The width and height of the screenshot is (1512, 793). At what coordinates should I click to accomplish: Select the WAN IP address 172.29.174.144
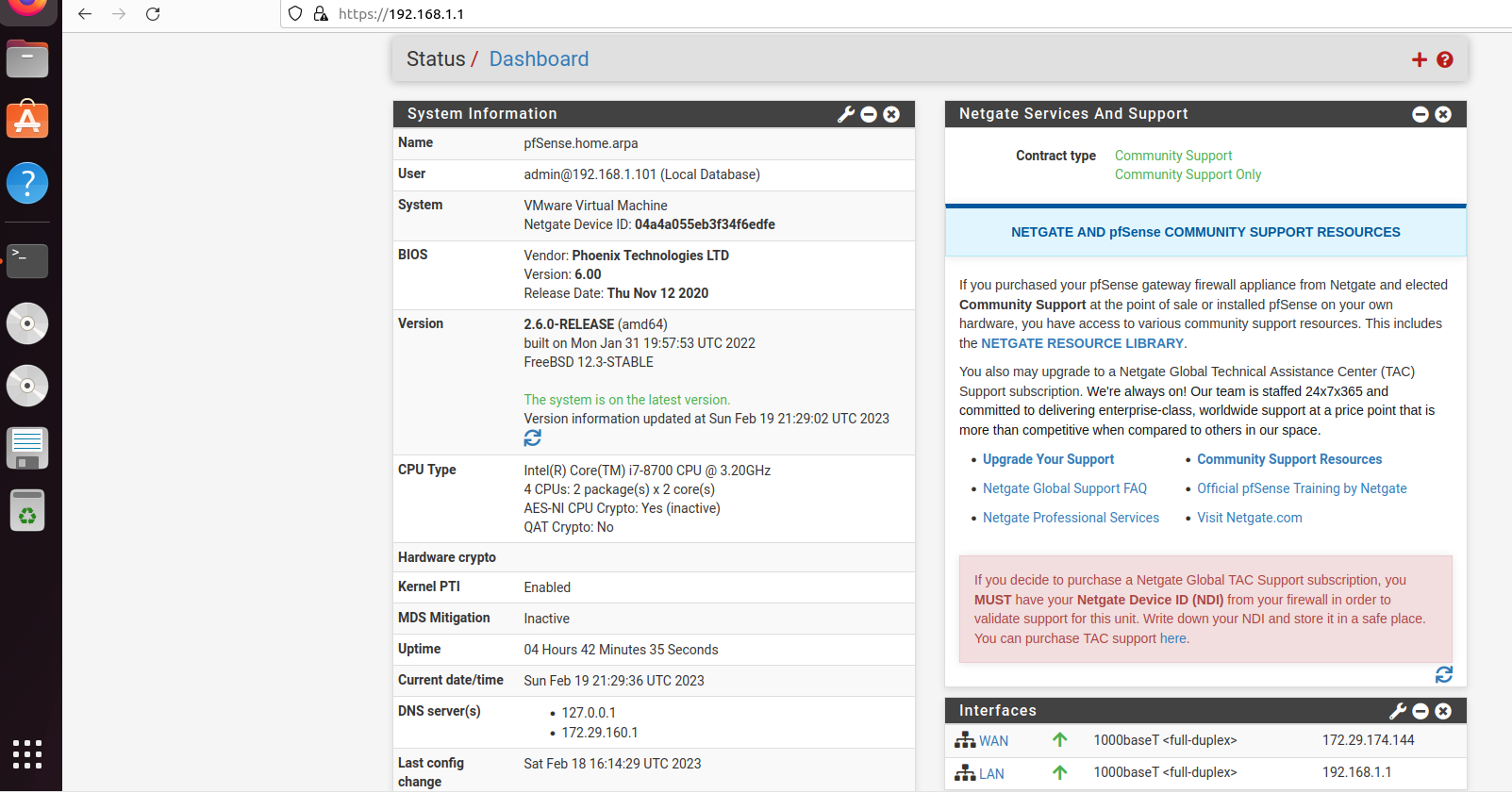coord(1368,740)
